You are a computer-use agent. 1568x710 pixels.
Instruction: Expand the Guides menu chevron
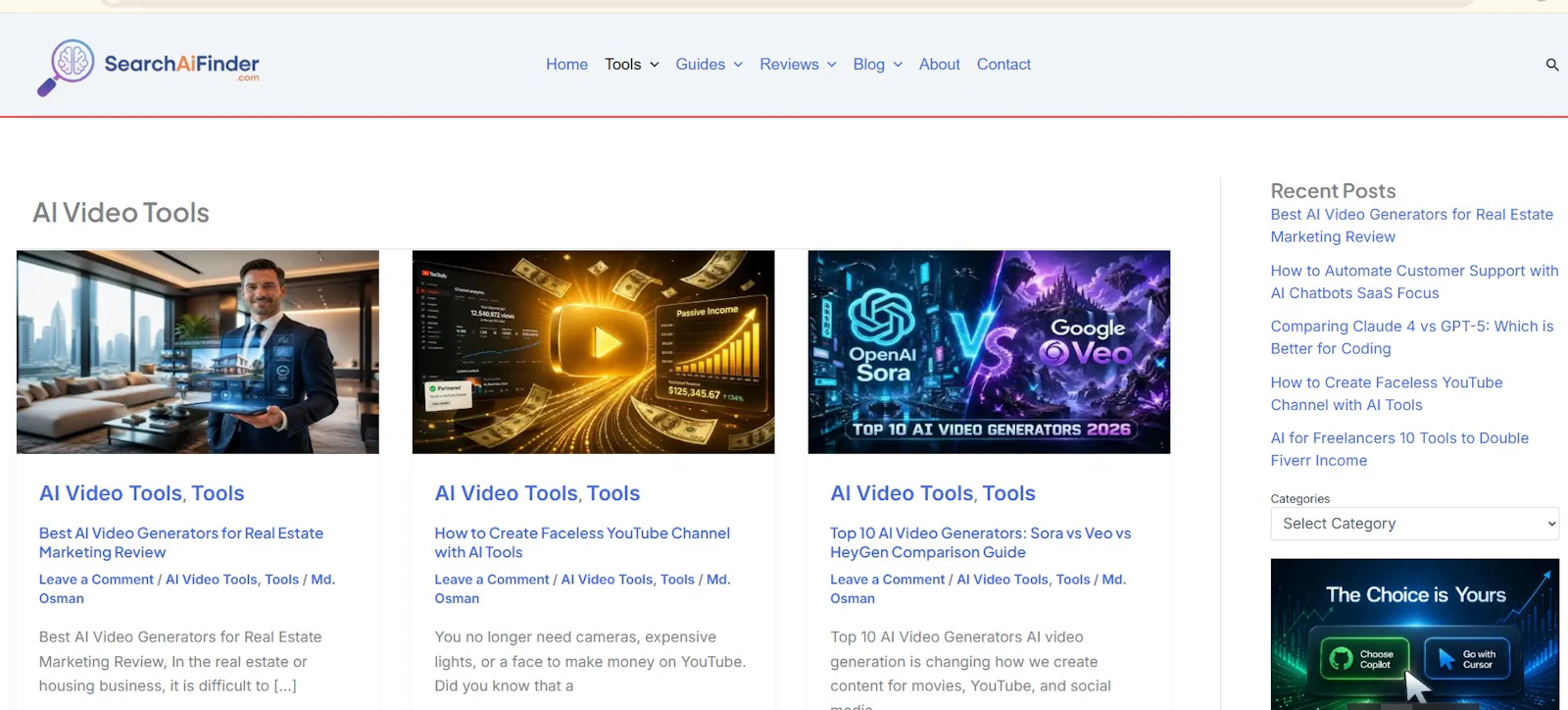point(738,65)
